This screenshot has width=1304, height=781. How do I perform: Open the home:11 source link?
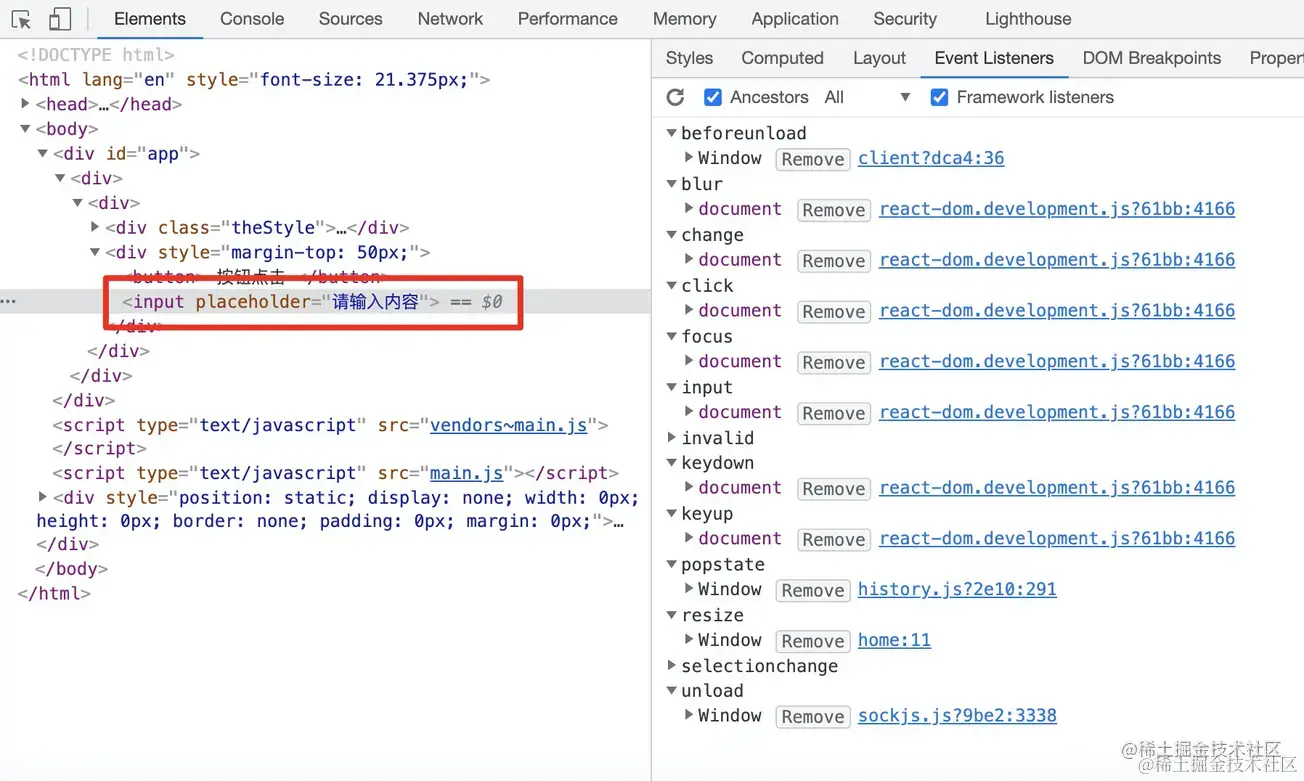click(x=894, y=640)
